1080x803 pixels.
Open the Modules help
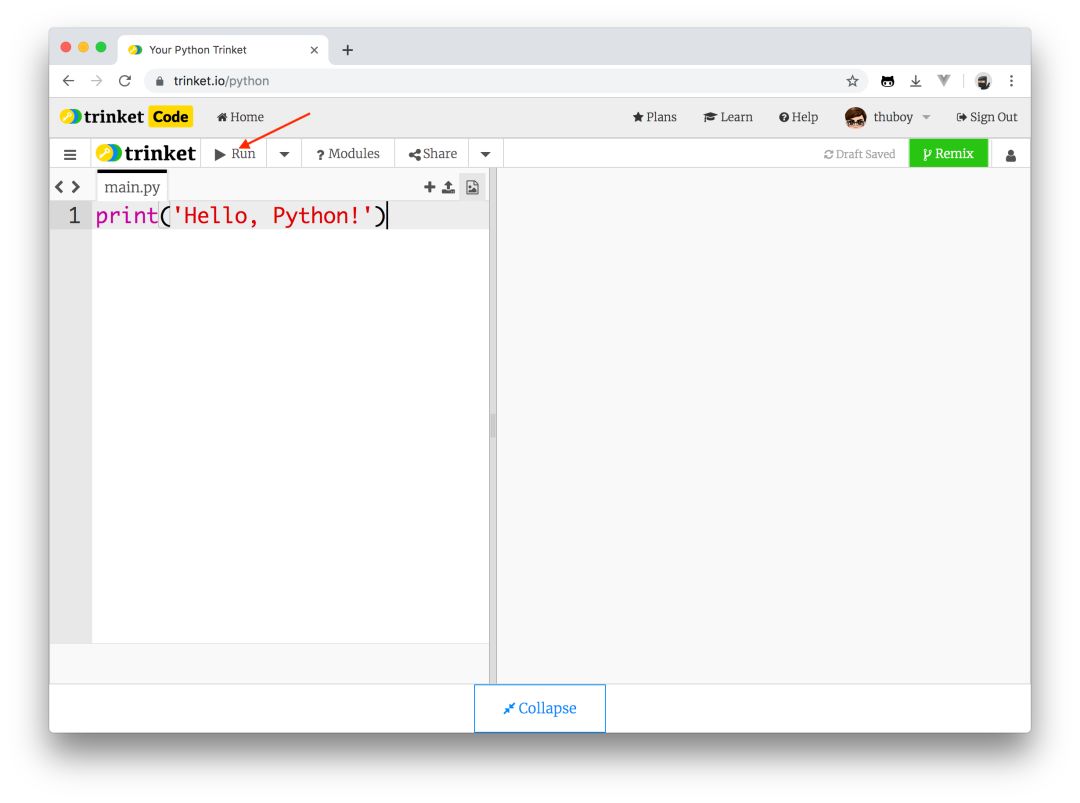(348, 154)
